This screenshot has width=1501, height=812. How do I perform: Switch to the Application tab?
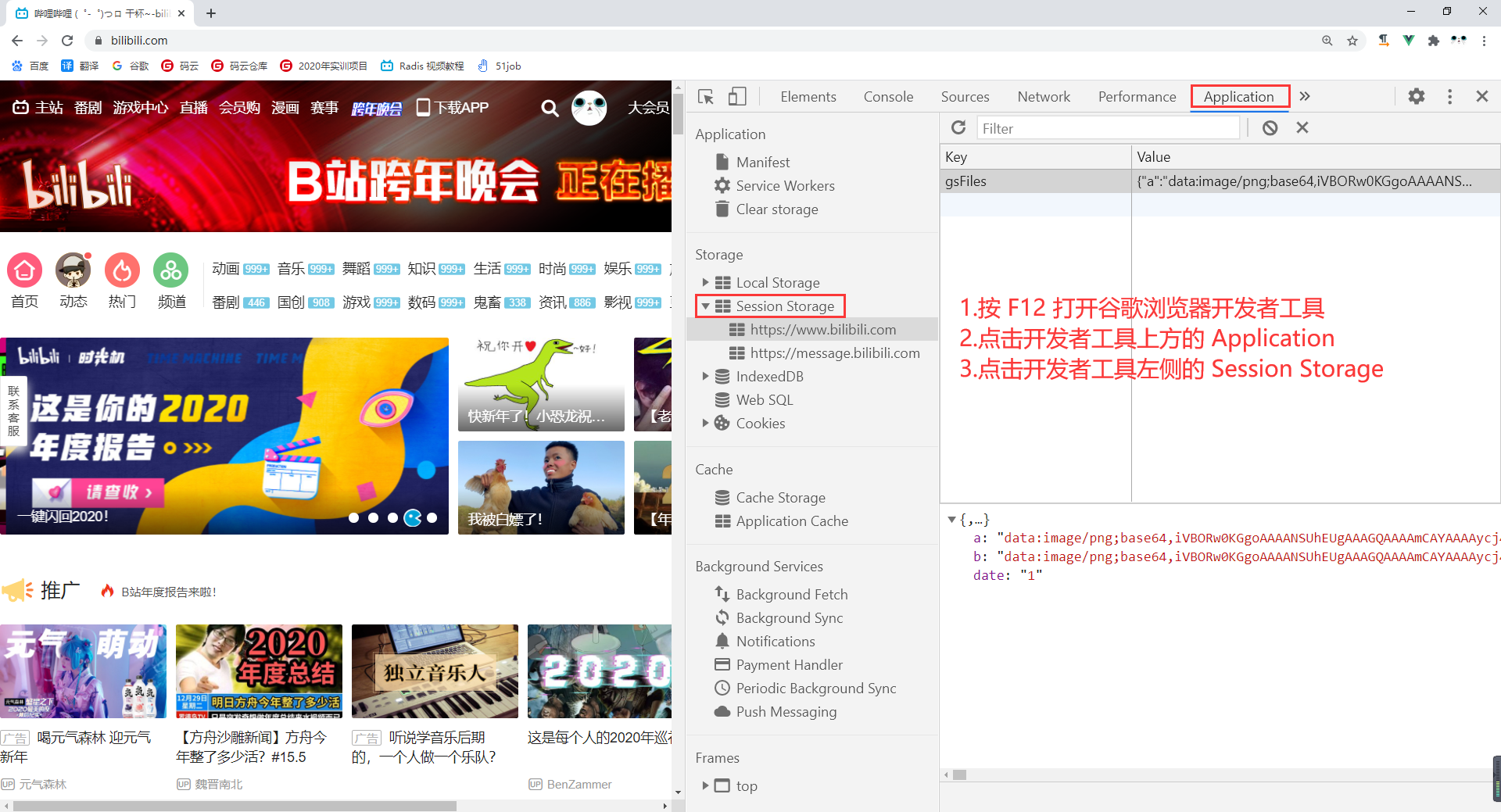[1239, 96]
